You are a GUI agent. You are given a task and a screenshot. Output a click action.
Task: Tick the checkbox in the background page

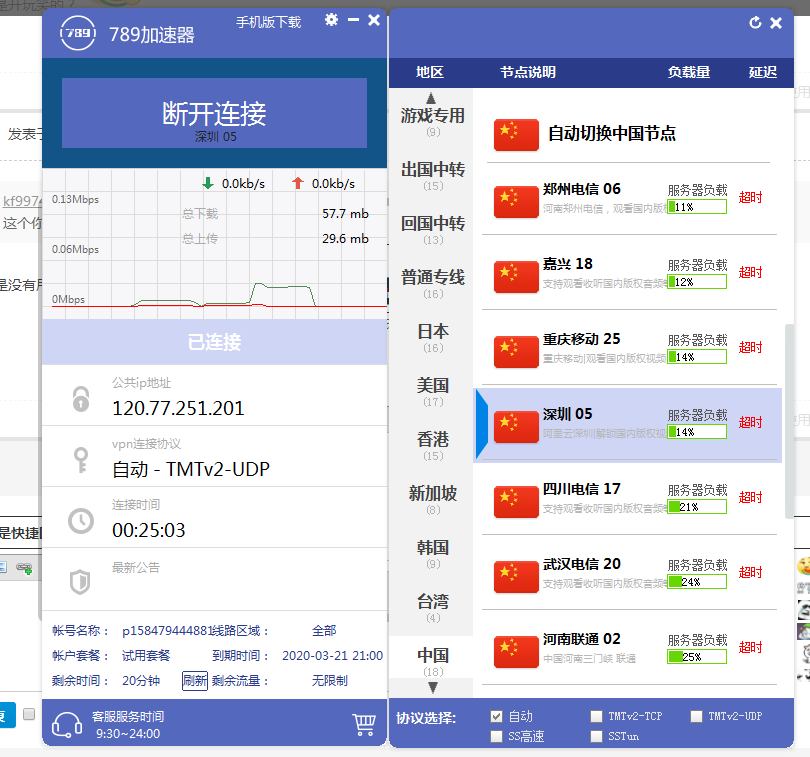point(29,714)
